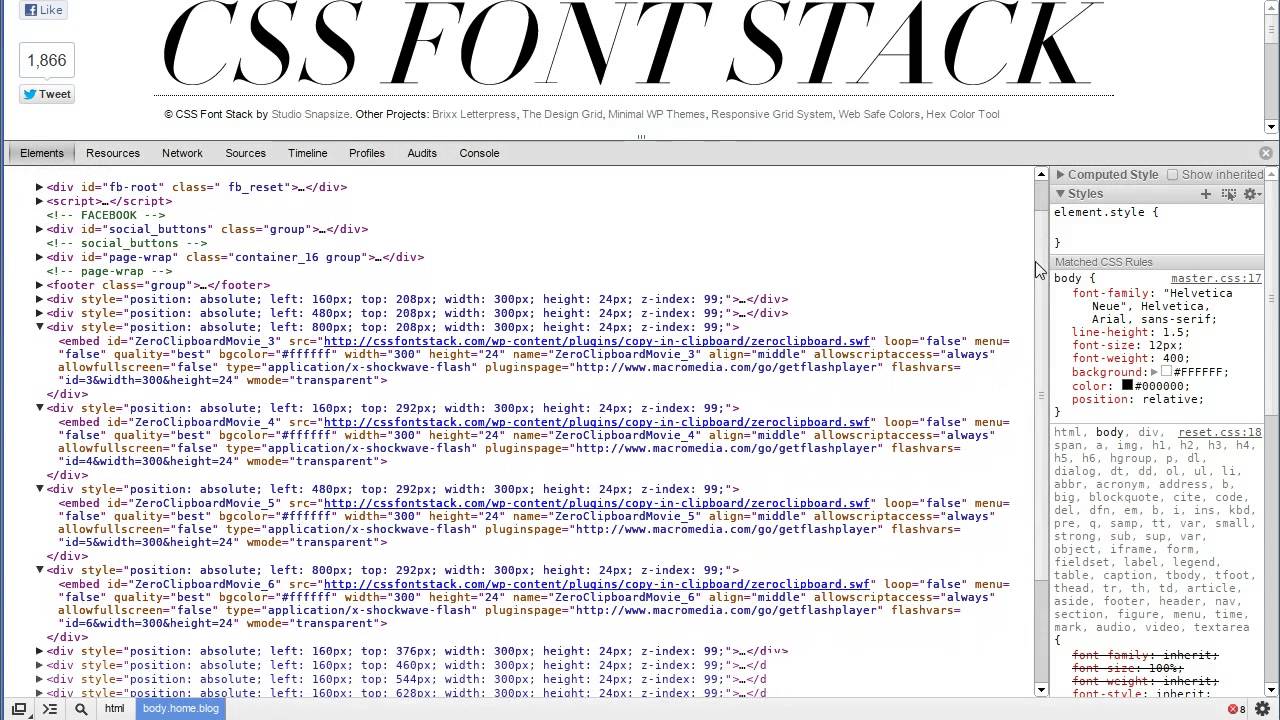Click Elements panel scrollbar down arrow
Viewport: 1280px width, 720px height.
(x=1041, y=690)
